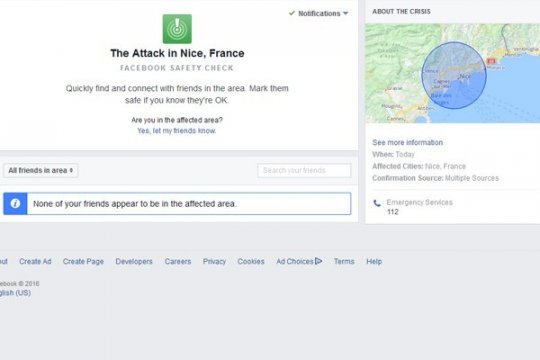
Task: Open the Privacy footer link
Action: pyautogui.click(x=214, y=261)
